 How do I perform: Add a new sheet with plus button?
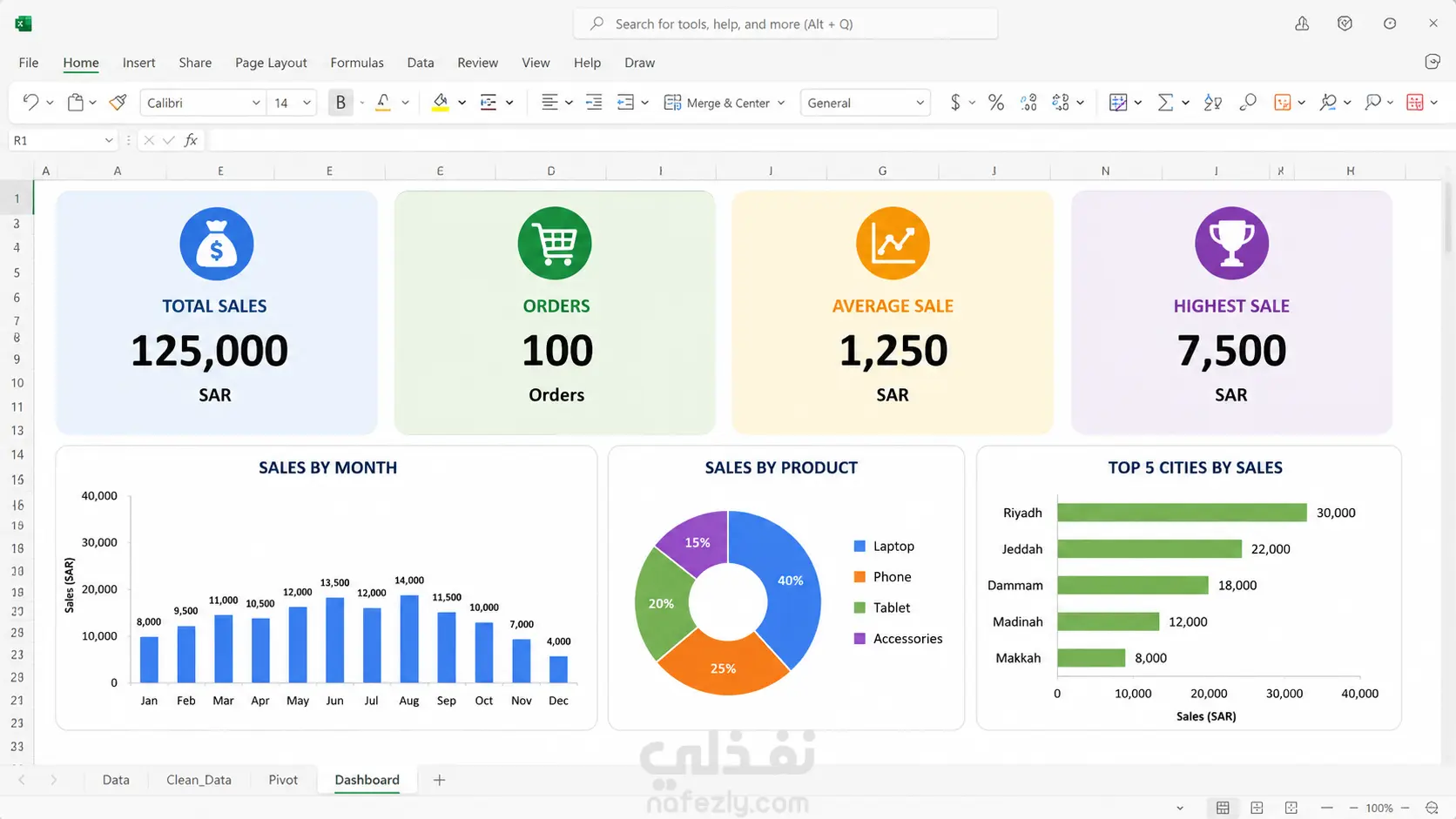(x=439, y=780)
